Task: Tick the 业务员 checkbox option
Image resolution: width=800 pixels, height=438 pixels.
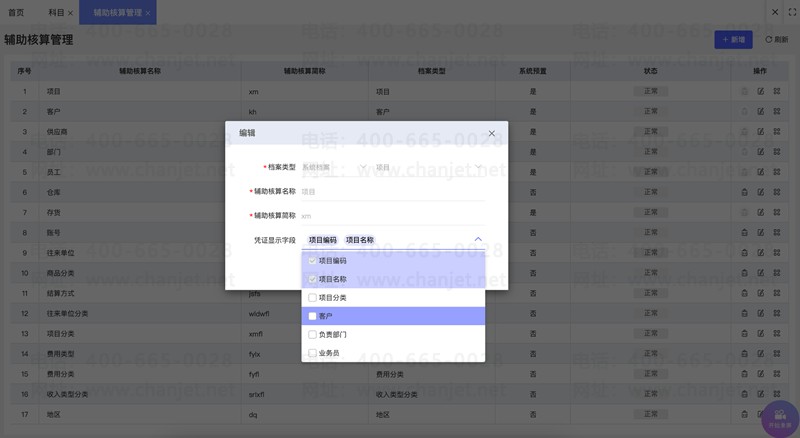Action: (312, 353)
